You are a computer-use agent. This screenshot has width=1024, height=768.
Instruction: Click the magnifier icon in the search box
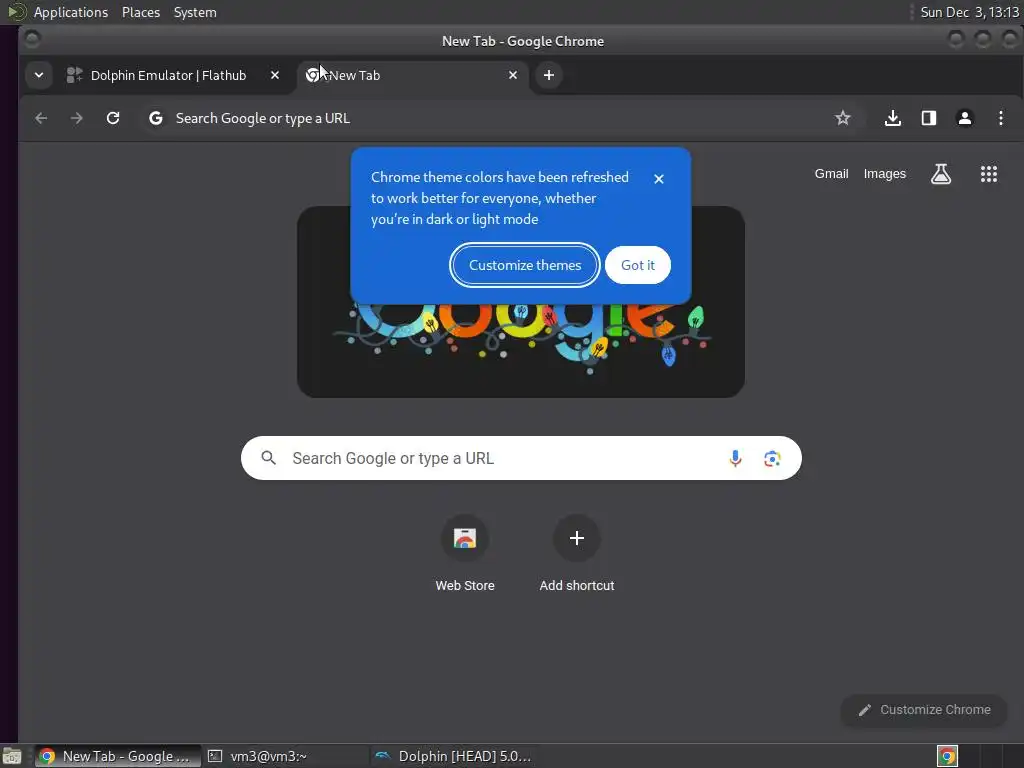tap(268, 458)
